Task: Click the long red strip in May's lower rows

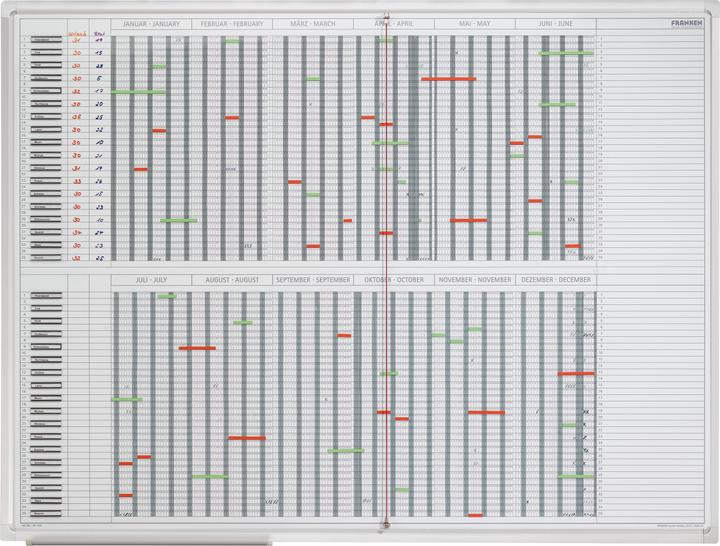Action: coord(469,220)
